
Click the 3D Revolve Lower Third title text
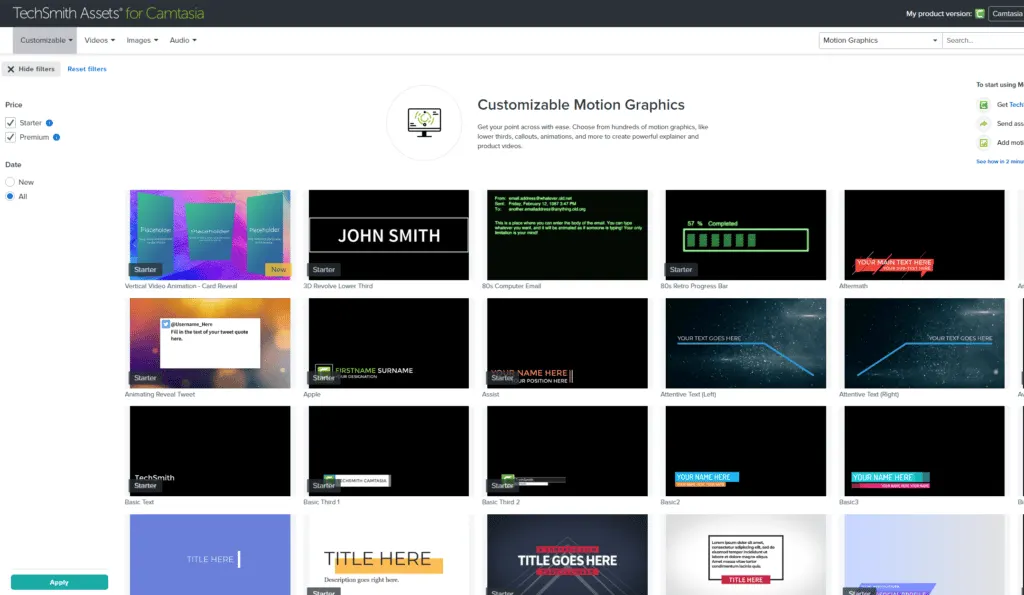click(x=338, y=286)
